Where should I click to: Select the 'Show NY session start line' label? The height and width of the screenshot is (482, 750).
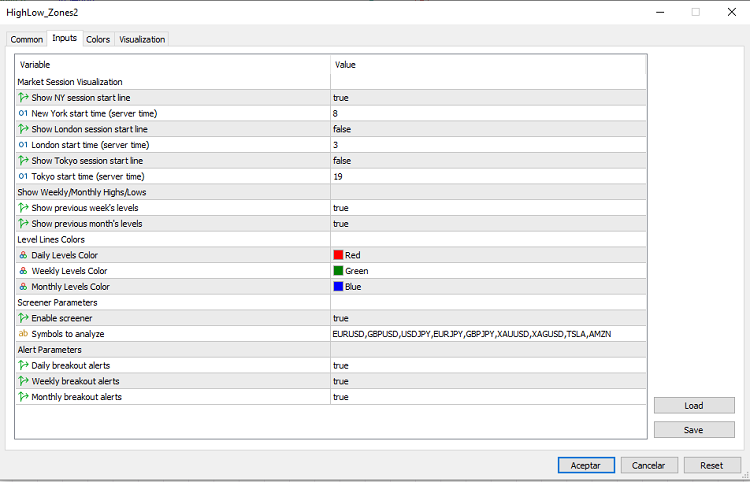click(x=81, y=98)
